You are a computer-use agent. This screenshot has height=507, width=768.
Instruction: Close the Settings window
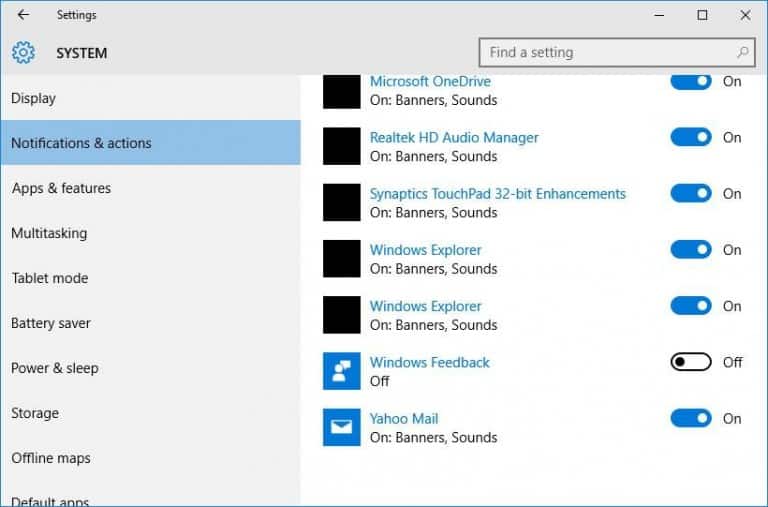(745, 15)
